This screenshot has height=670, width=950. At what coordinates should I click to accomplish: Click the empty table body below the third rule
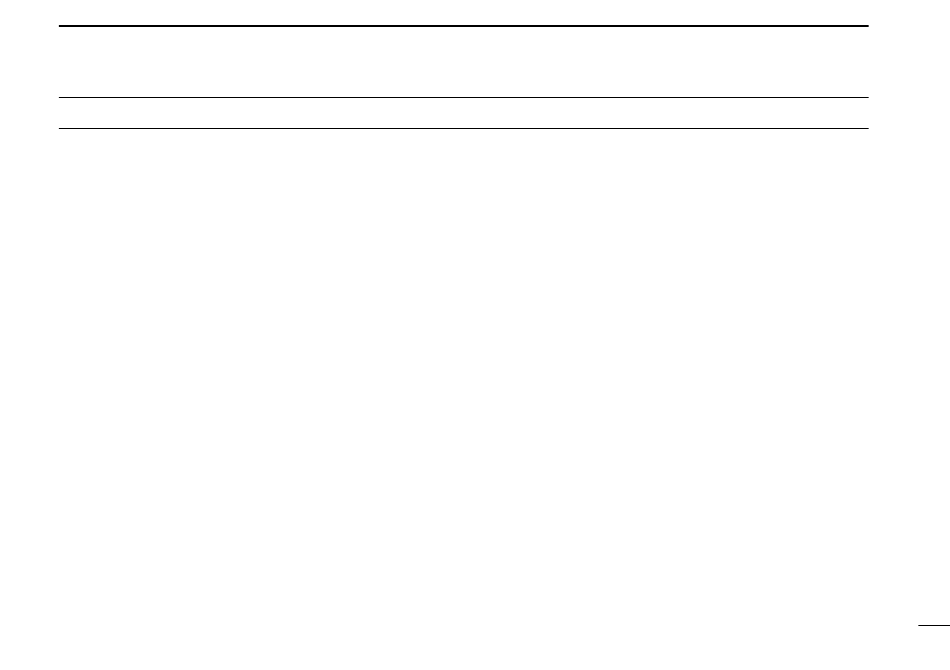[x=463, y=376]
